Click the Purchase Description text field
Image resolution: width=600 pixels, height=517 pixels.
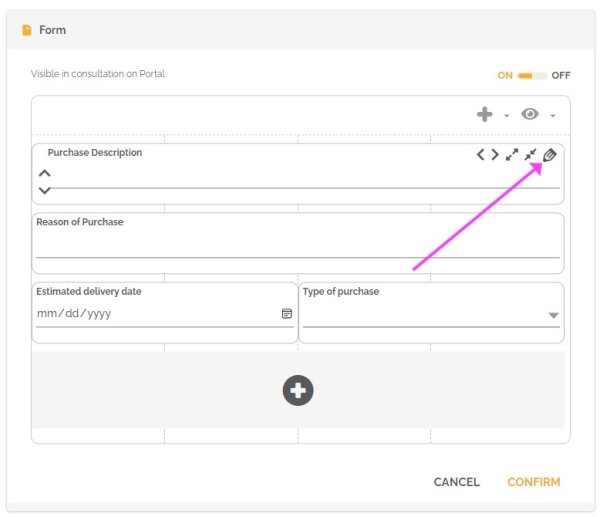300,177
